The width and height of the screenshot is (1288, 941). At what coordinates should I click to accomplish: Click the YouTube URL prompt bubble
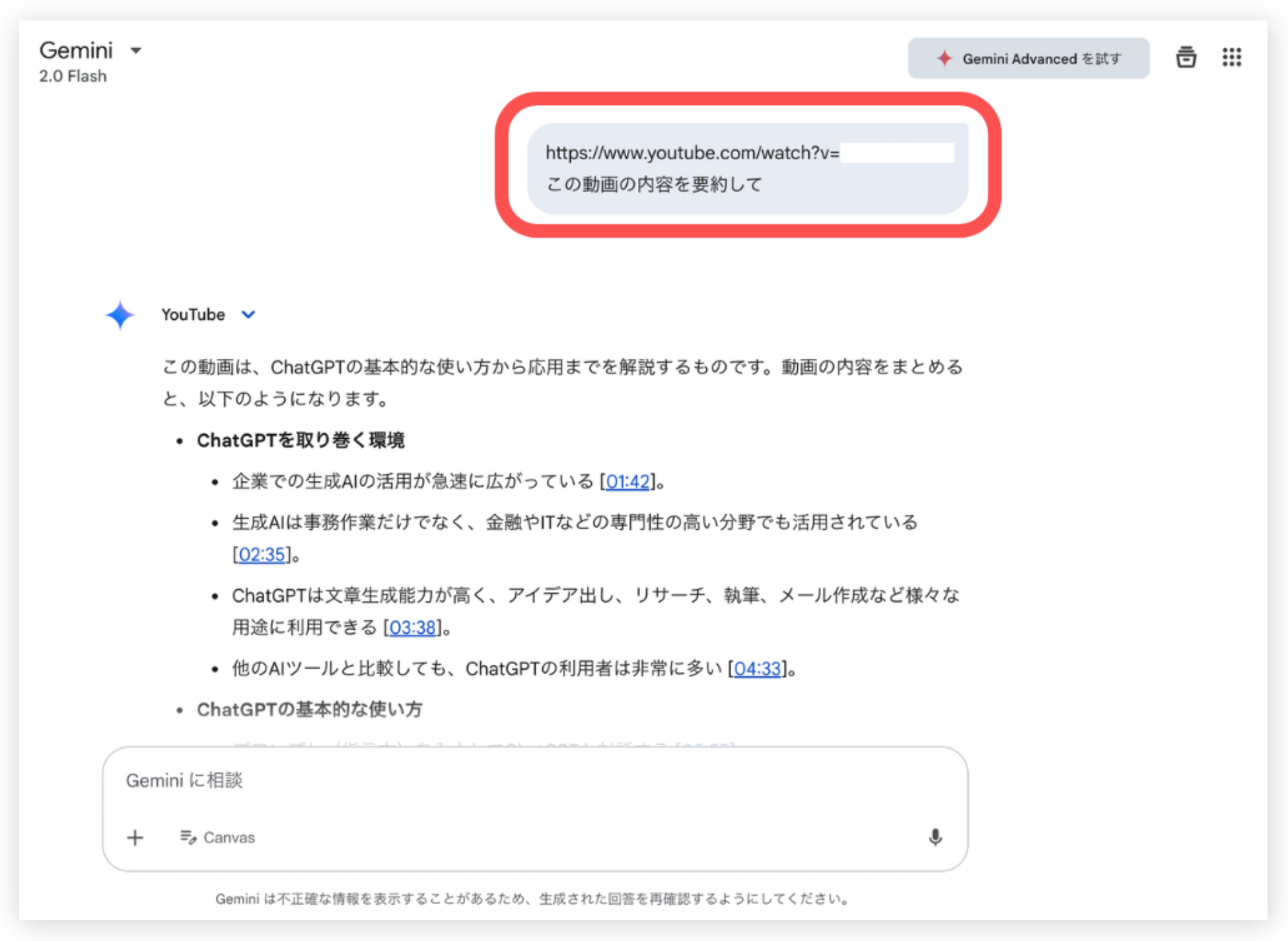747,169
